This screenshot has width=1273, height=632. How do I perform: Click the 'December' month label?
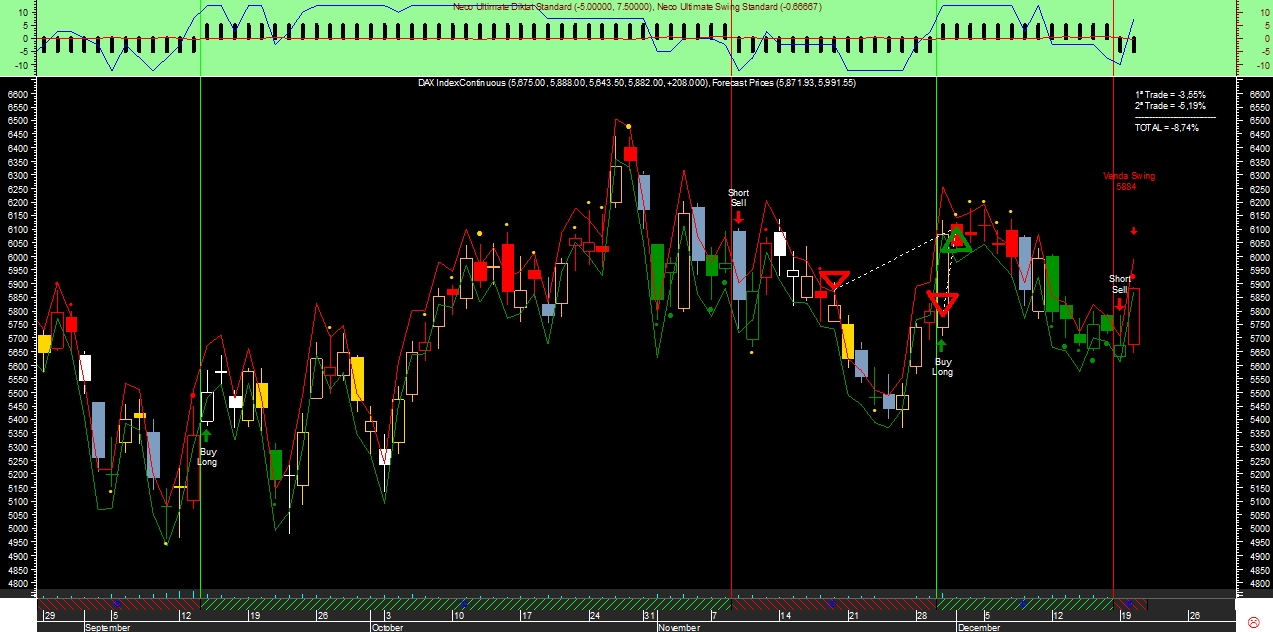tap(979, 627)
